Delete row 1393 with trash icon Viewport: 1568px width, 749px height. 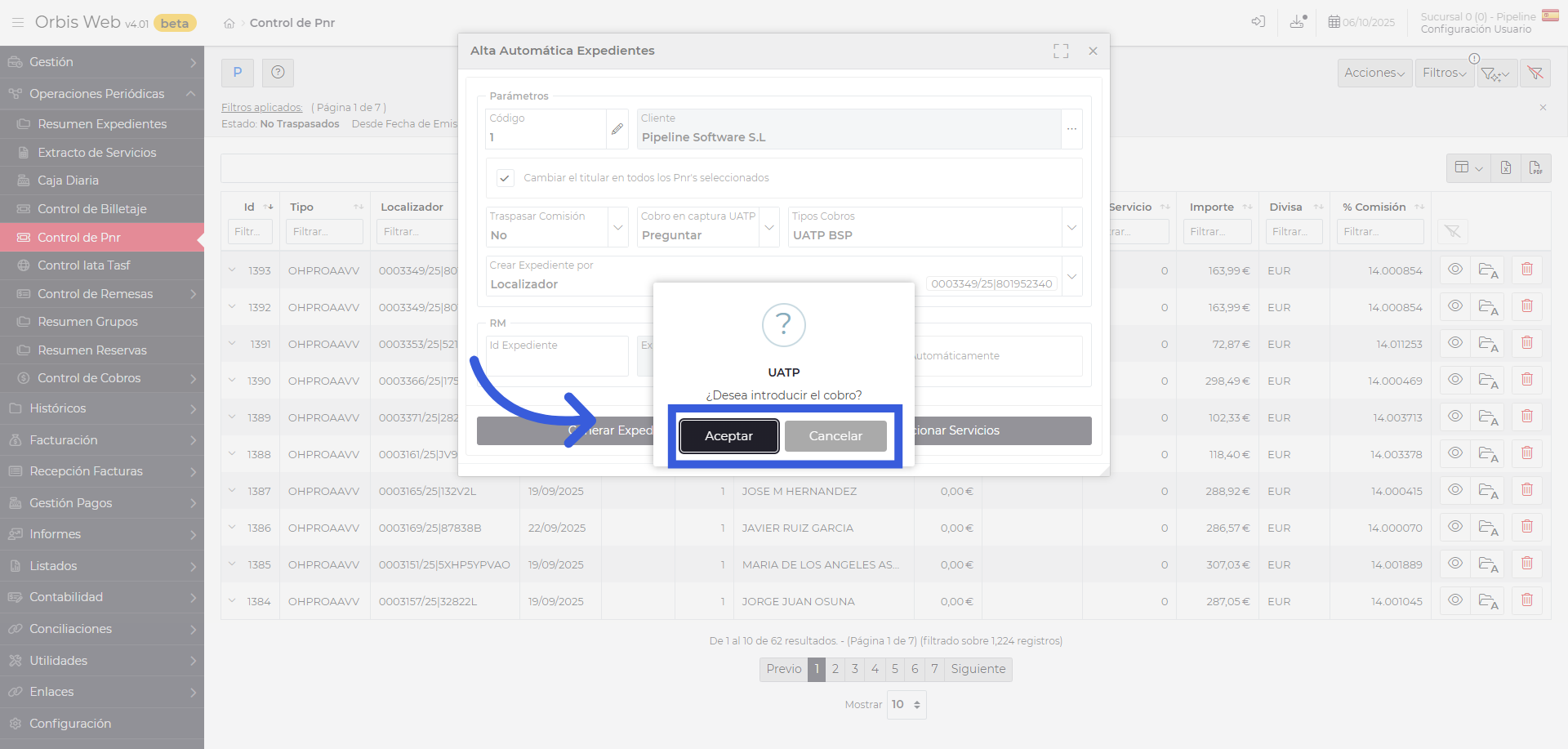click(x=1526, y=270)
